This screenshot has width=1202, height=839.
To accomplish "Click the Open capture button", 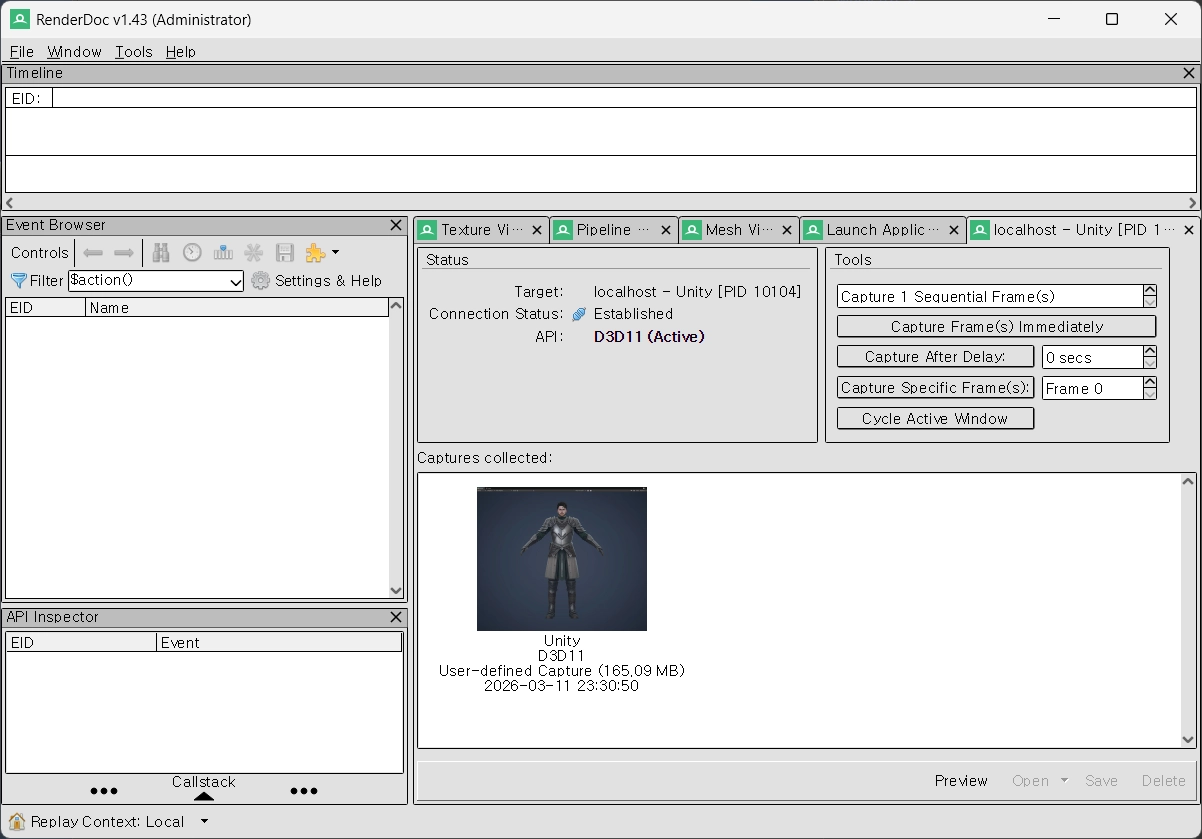I will pyautogui.click(x=1030, y=781).
